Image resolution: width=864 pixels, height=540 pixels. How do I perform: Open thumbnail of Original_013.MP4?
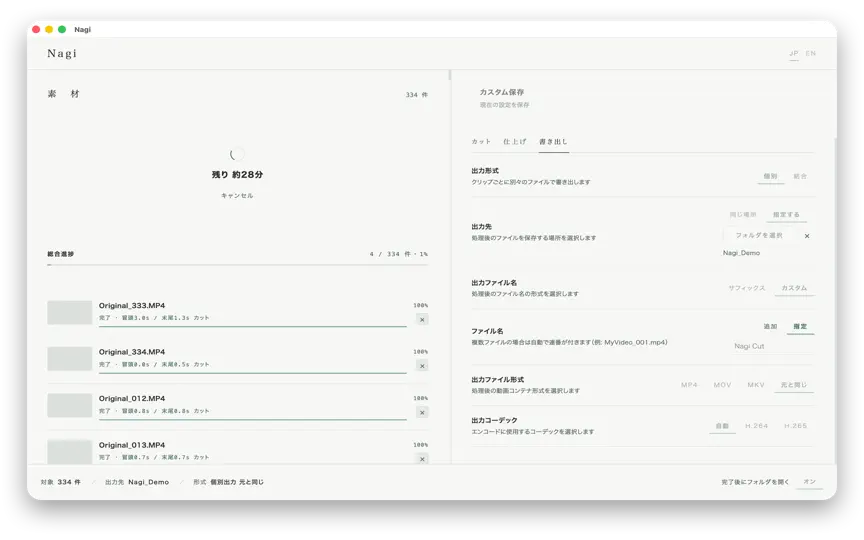tap(69, 452)
